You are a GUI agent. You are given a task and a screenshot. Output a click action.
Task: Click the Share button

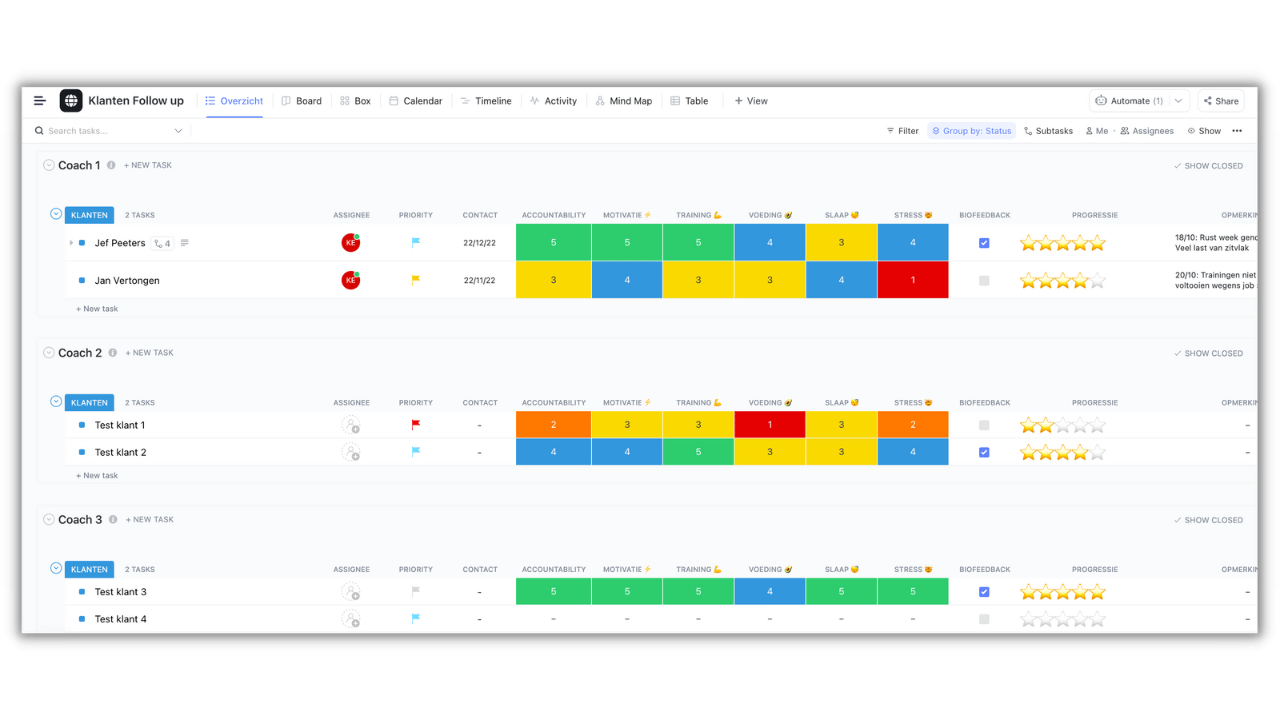1221,101
